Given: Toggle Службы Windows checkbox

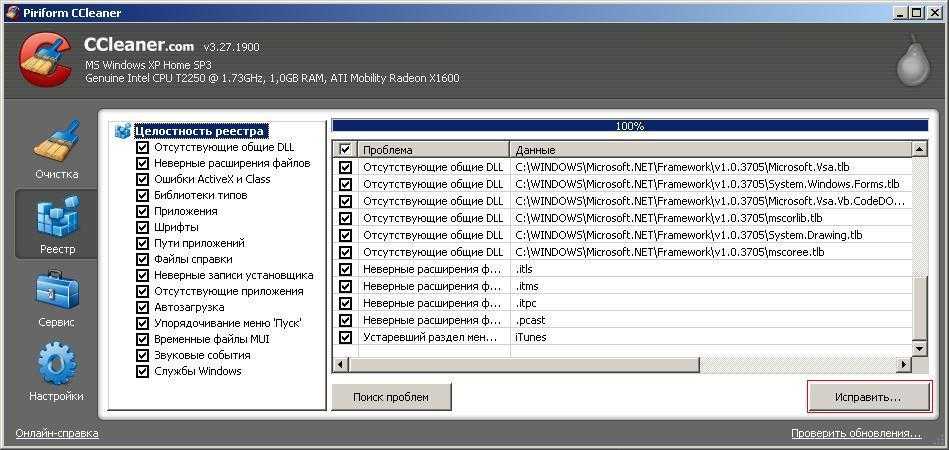Looking at the screenshot, I should tap(142, 371).
